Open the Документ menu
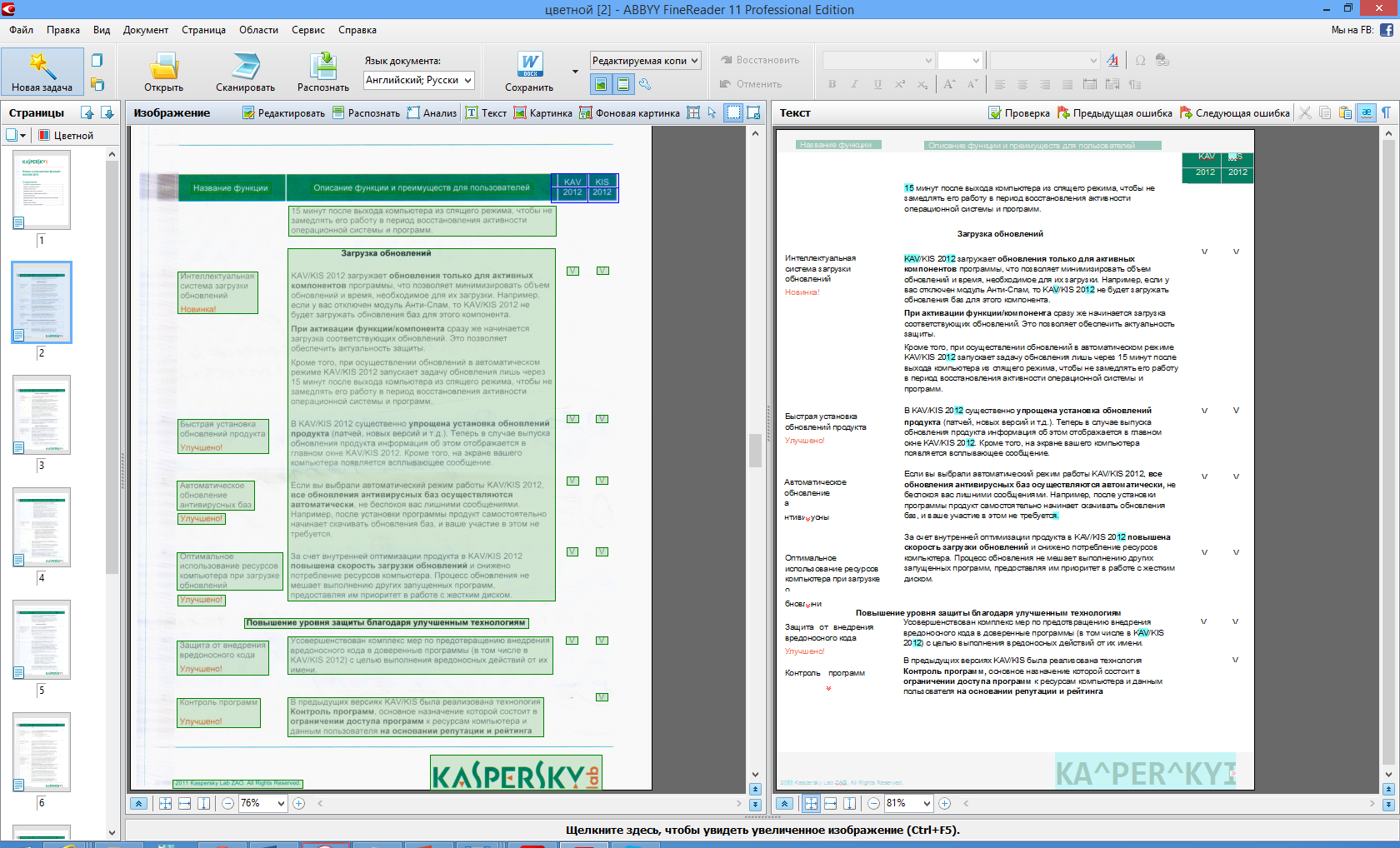This screenshot has width=1400, height=848. (x=146, y=30)
